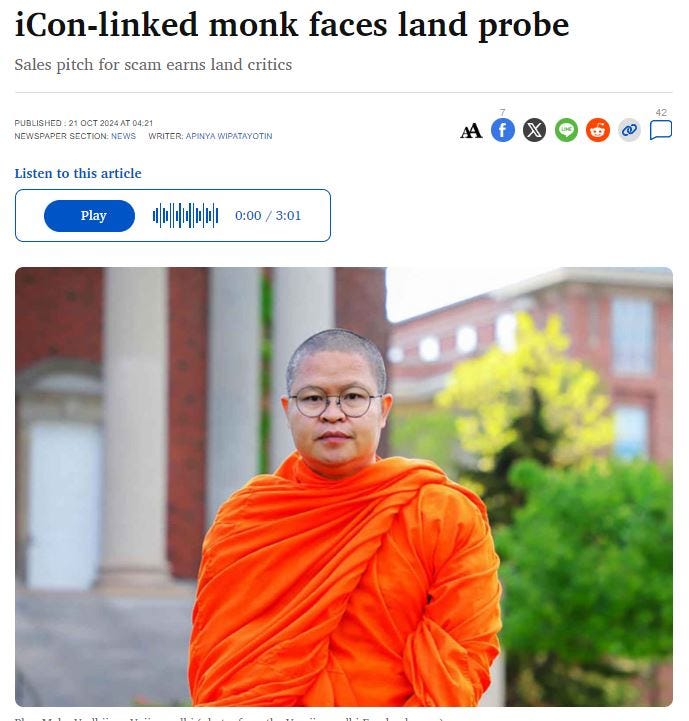Click the Listen to this article heading
This screenshot has width=689, height=721.
coord(78,173)
